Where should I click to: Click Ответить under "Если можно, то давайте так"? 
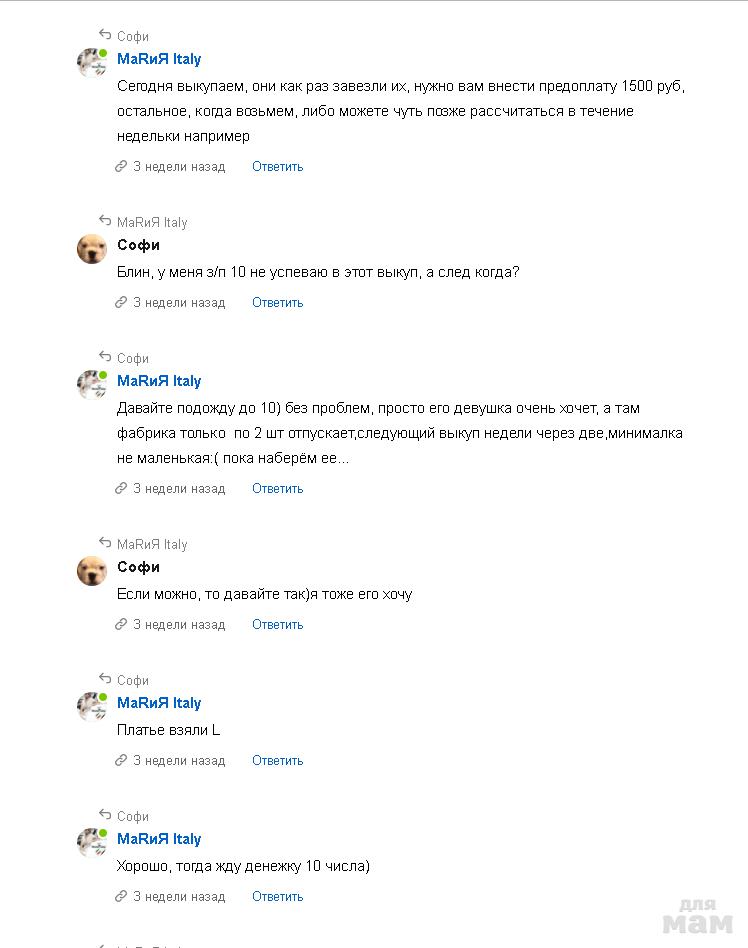(x=277, y=625)
